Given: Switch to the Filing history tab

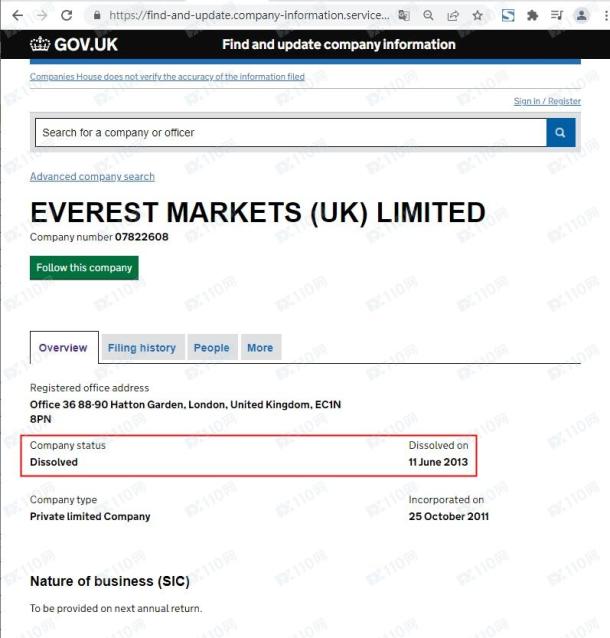Looking at the screenshot, I should click(x=141, y=348).
